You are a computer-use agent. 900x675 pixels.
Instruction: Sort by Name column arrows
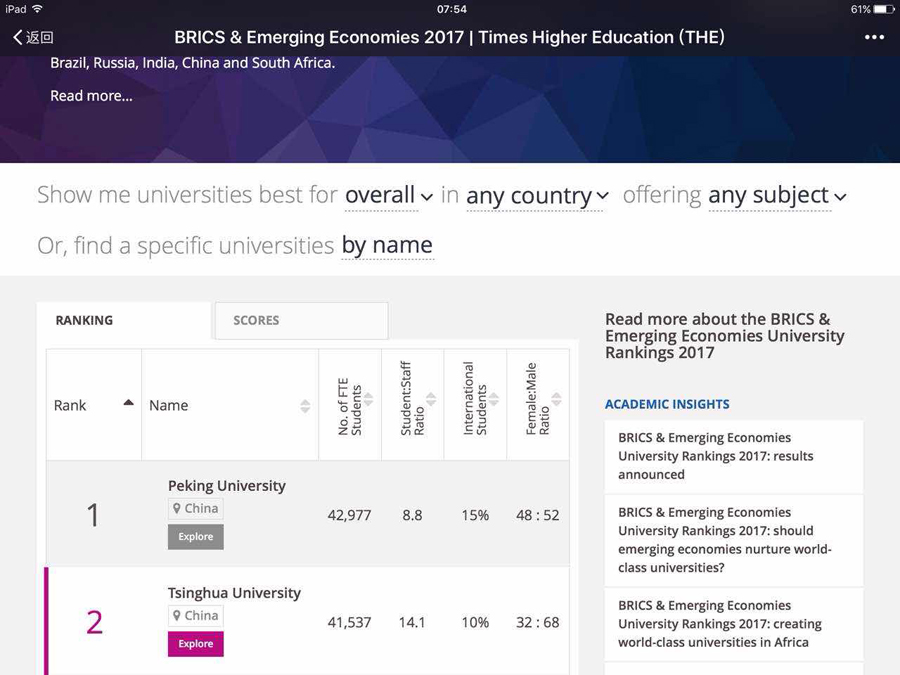305,406
